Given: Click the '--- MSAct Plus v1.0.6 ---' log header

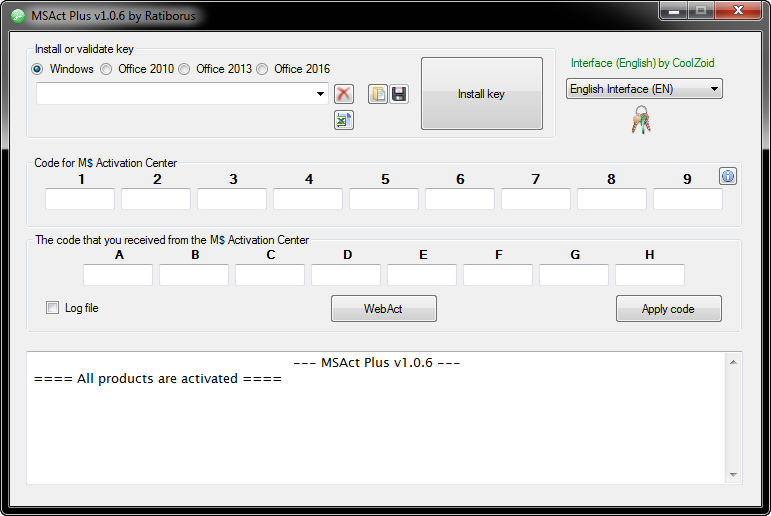Looking at the screenshot, I should pos(377,363).
